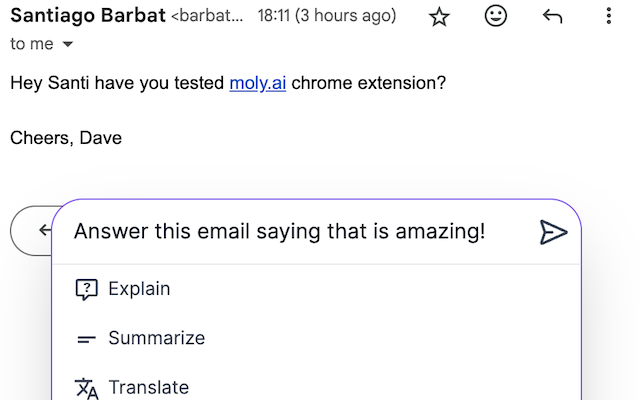Click the Explain speech bubble question icon

coord(87,289)
